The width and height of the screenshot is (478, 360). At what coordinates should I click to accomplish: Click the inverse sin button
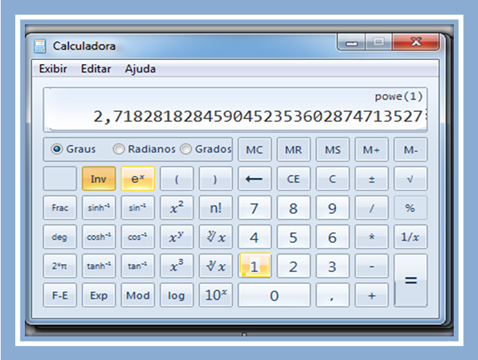pos(138,208)
